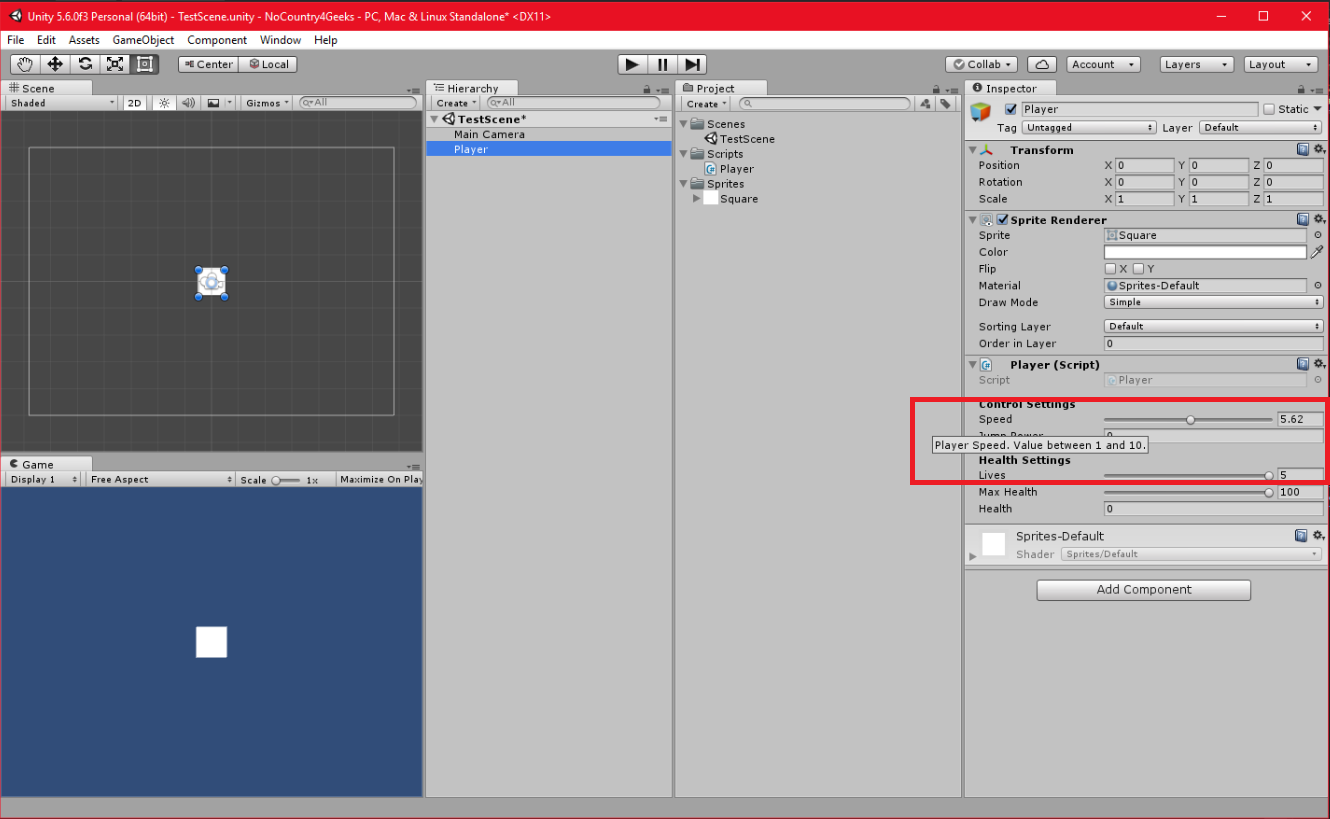Screen dimensions: 1330x819
Task: Open the Collab button
Action: pos(981,64)
